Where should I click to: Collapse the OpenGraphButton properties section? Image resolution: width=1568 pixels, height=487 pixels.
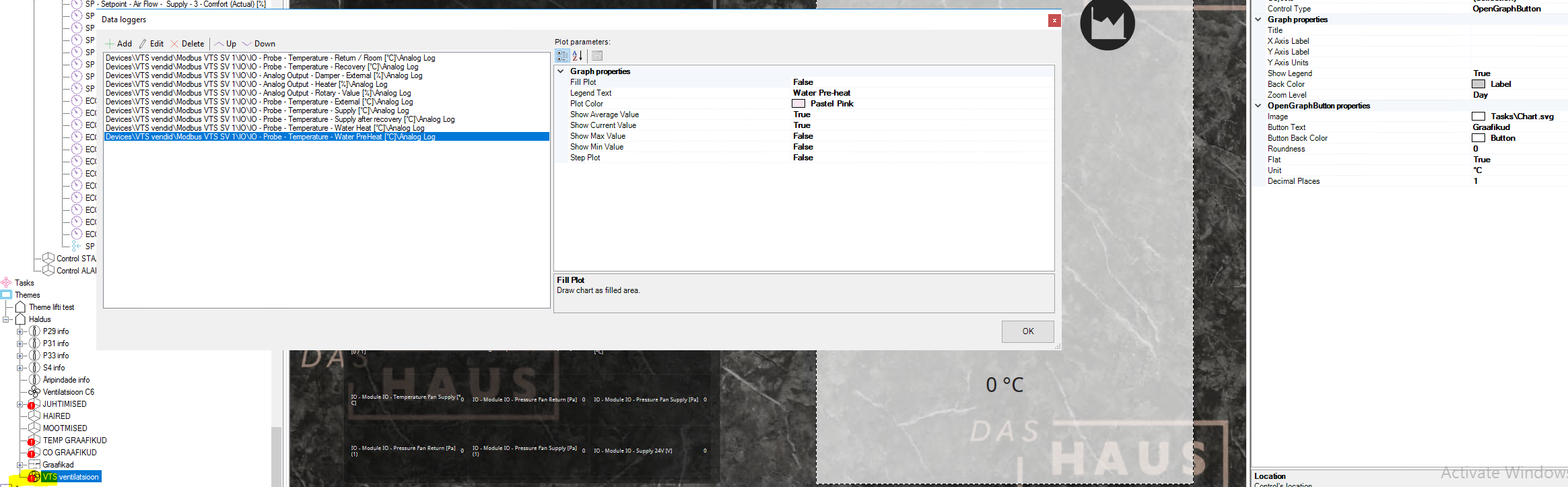coord(1258,106)
